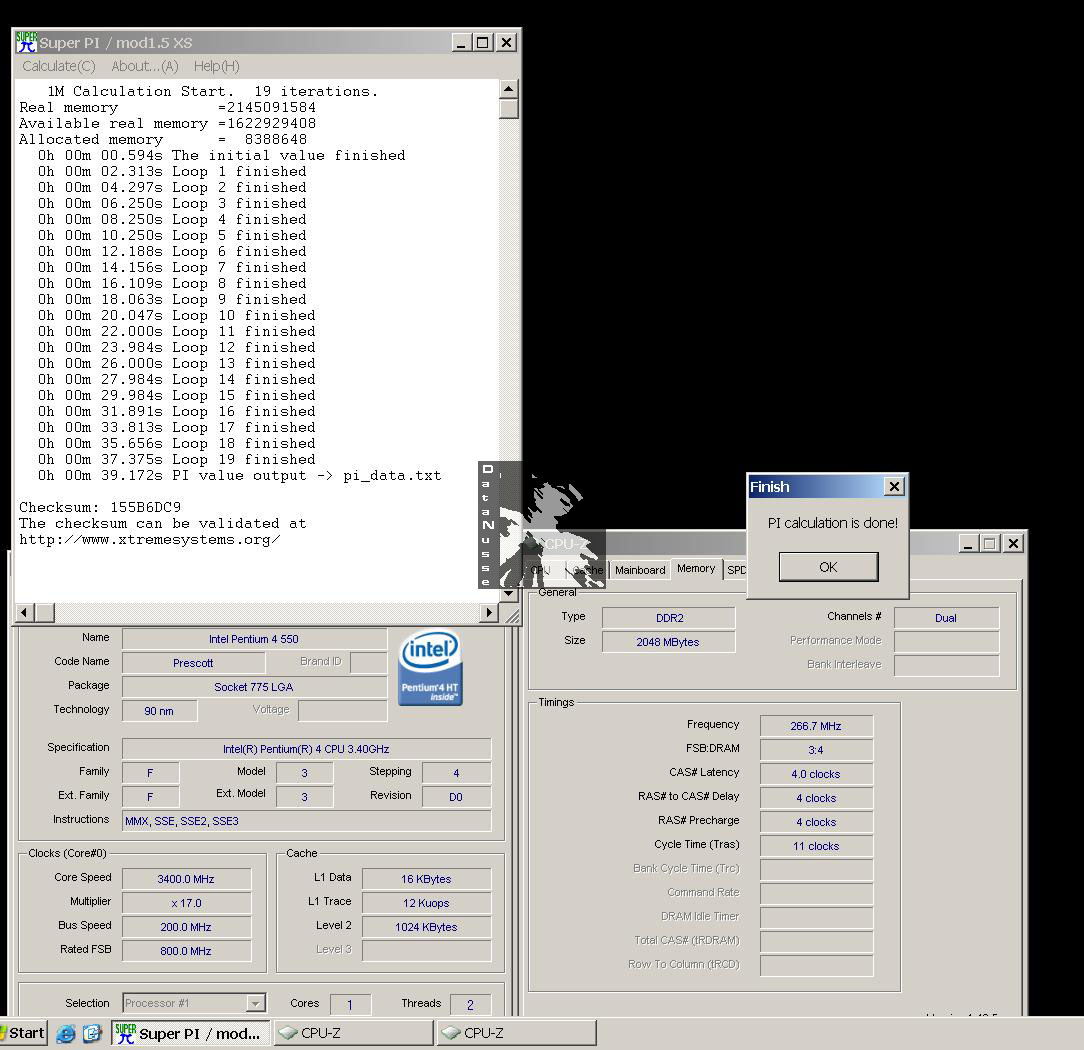The width and height of the screenshot is (1084, 1050).
Task: Close the CPU-Z memory window
Action: pyautogui.click(x=1013, y=544)
